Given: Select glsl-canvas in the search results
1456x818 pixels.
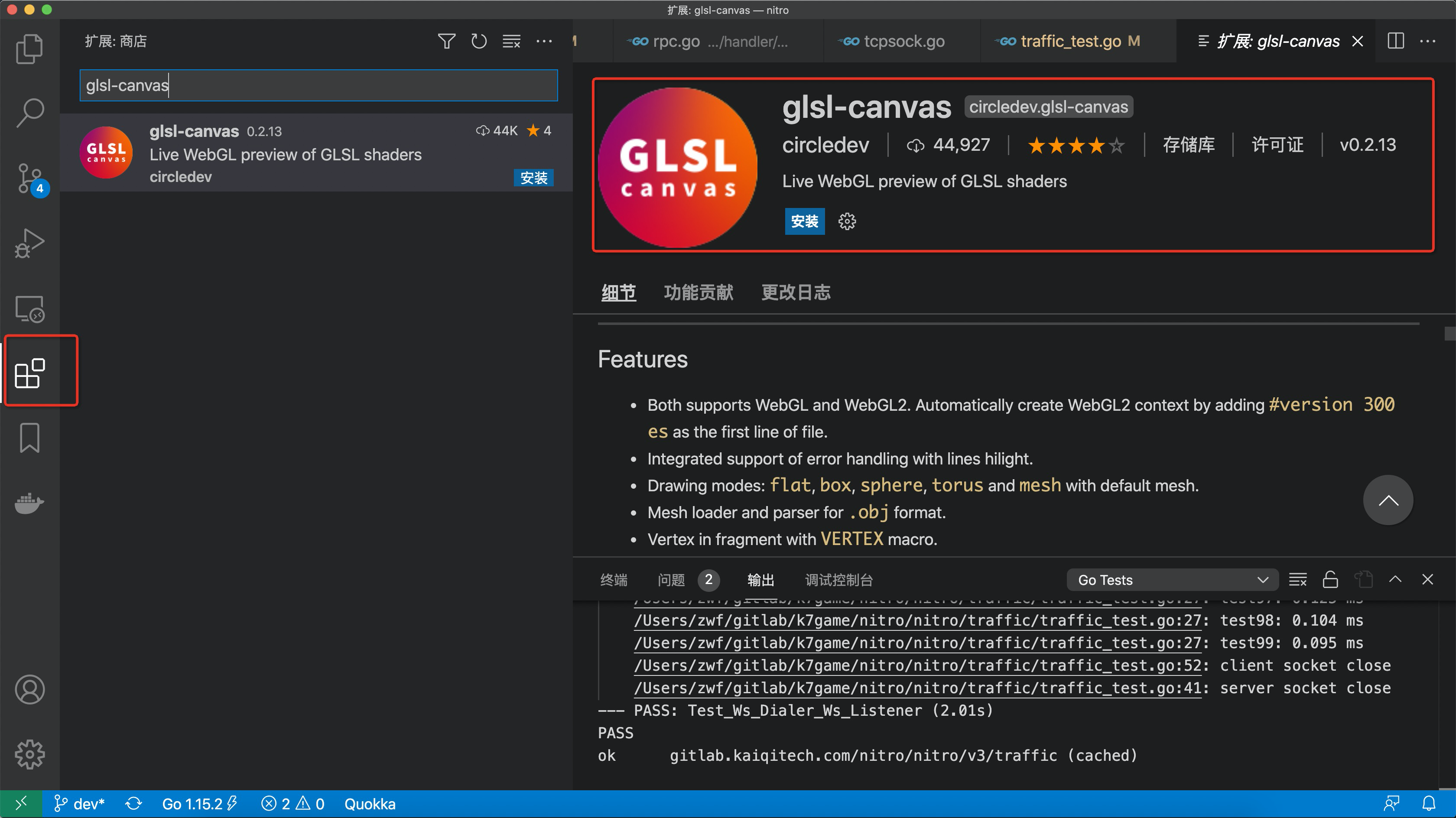Looking at the screenshot, I should click(316, 153).
